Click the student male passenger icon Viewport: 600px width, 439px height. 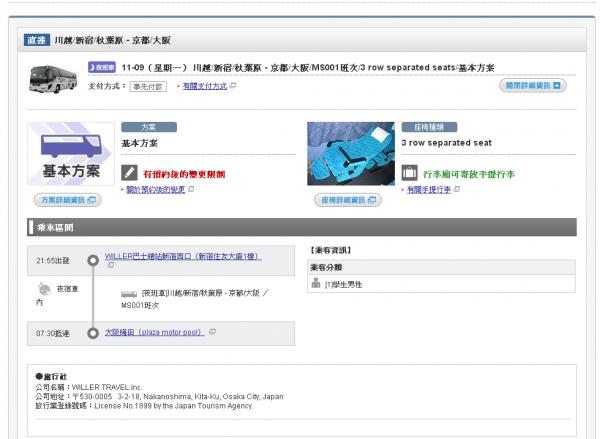(316, 283)
